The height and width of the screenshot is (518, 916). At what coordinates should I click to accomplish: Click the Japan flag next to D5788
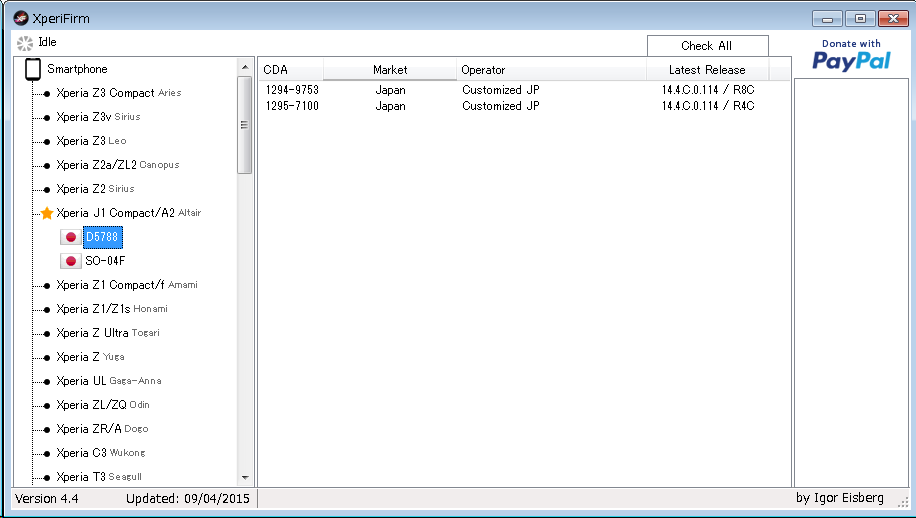point(71,237)
